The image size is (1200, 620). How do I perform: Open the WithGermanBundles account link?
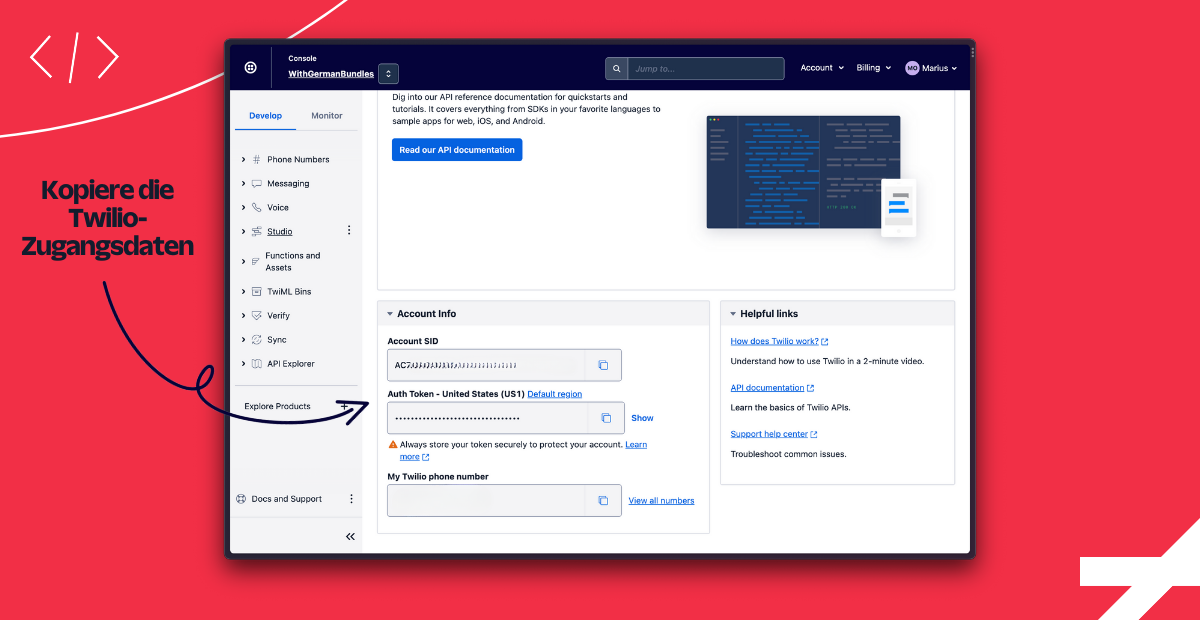coord(331,74)
